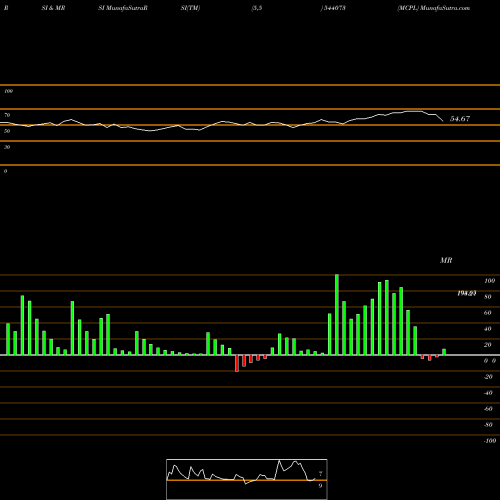This screenshot has height=500, width=500.
Task: Click the histogram 20 axis label
Action: tap(488, 345)
